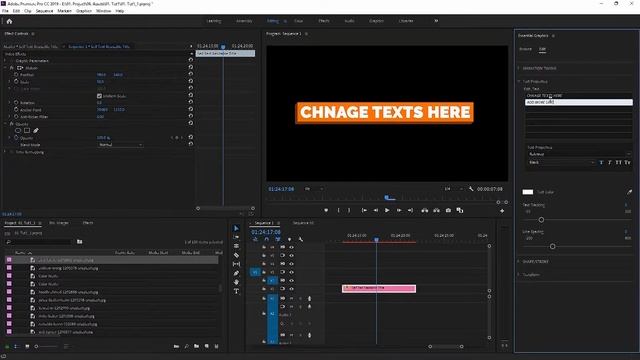Select the Pen tool in the timeline toolbar
Image resolution: width=640 pixels, height=360 pixels.
[x=236, y=273]
